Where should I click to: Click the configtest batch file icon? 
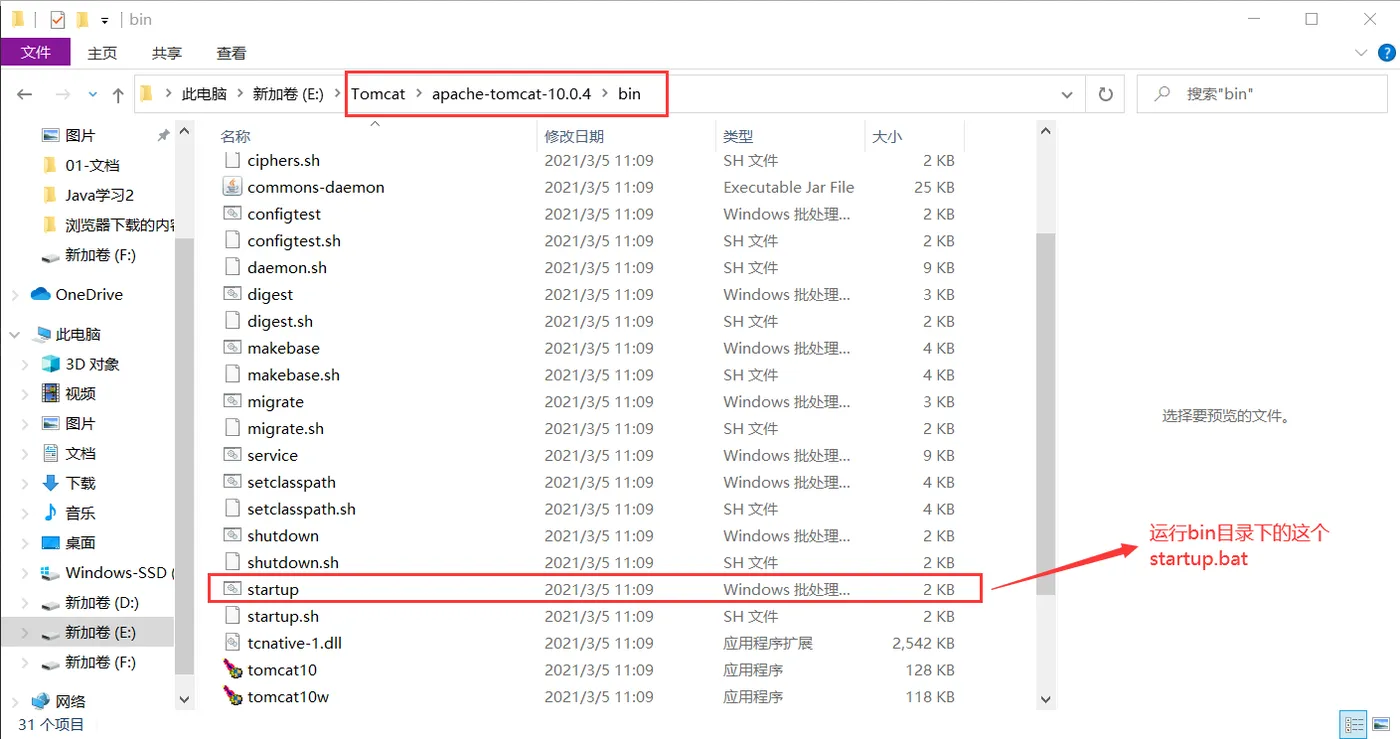(232, 214)
